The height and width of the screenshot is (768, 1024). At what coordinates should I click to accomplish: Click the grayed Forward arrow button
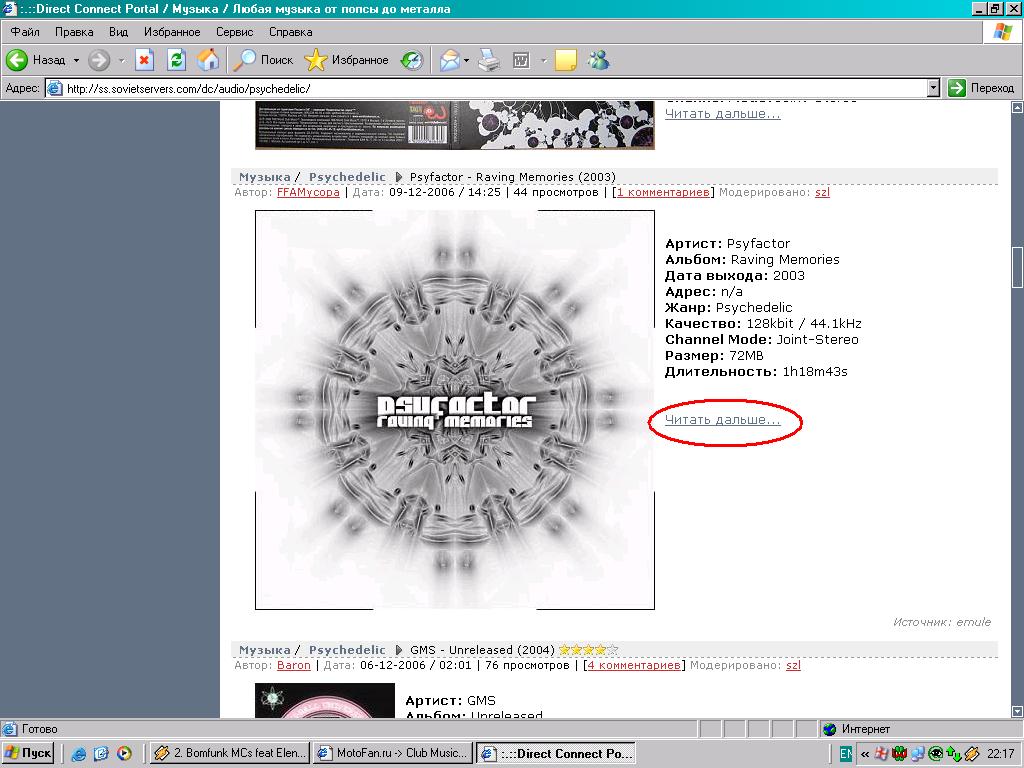(x=99, y=60)
